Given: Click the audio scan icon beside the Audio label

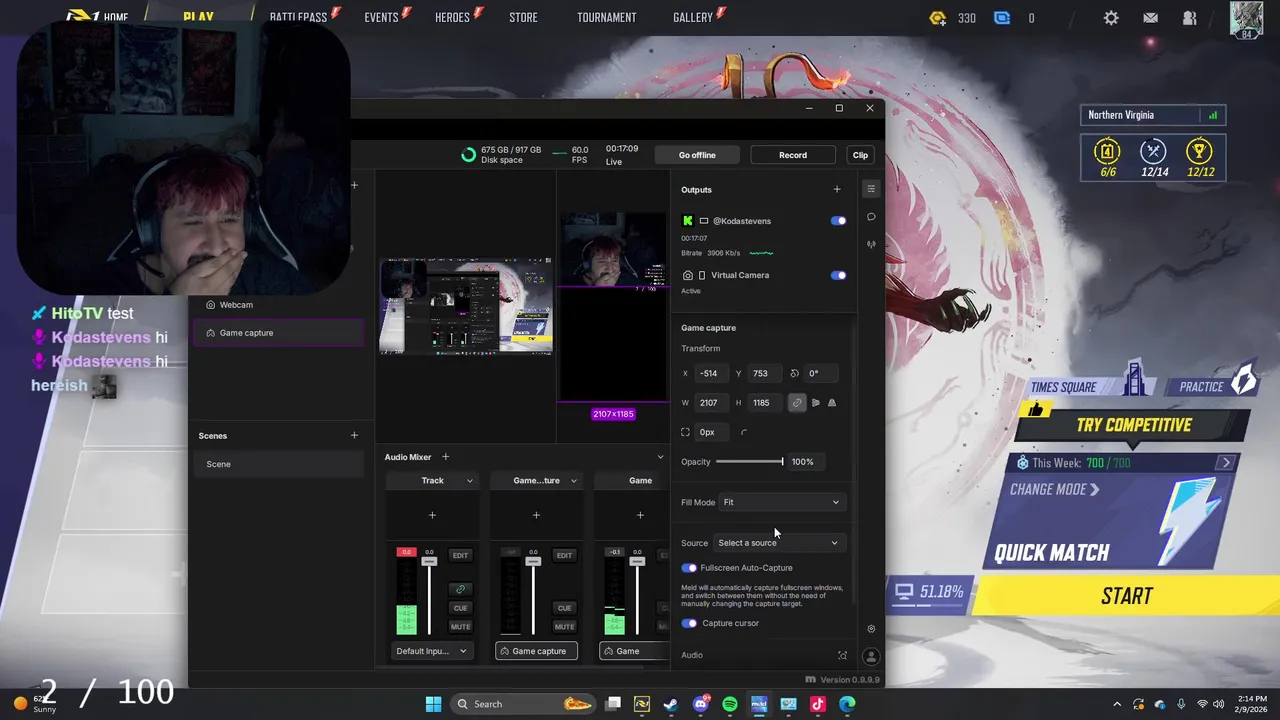Looking at the screenshot, I should click(x=842, y=655).
